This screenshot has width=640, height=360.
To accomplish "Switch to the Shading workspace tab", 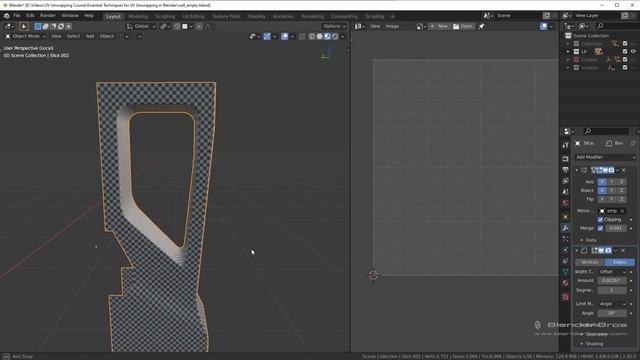I will pos(256,16).
